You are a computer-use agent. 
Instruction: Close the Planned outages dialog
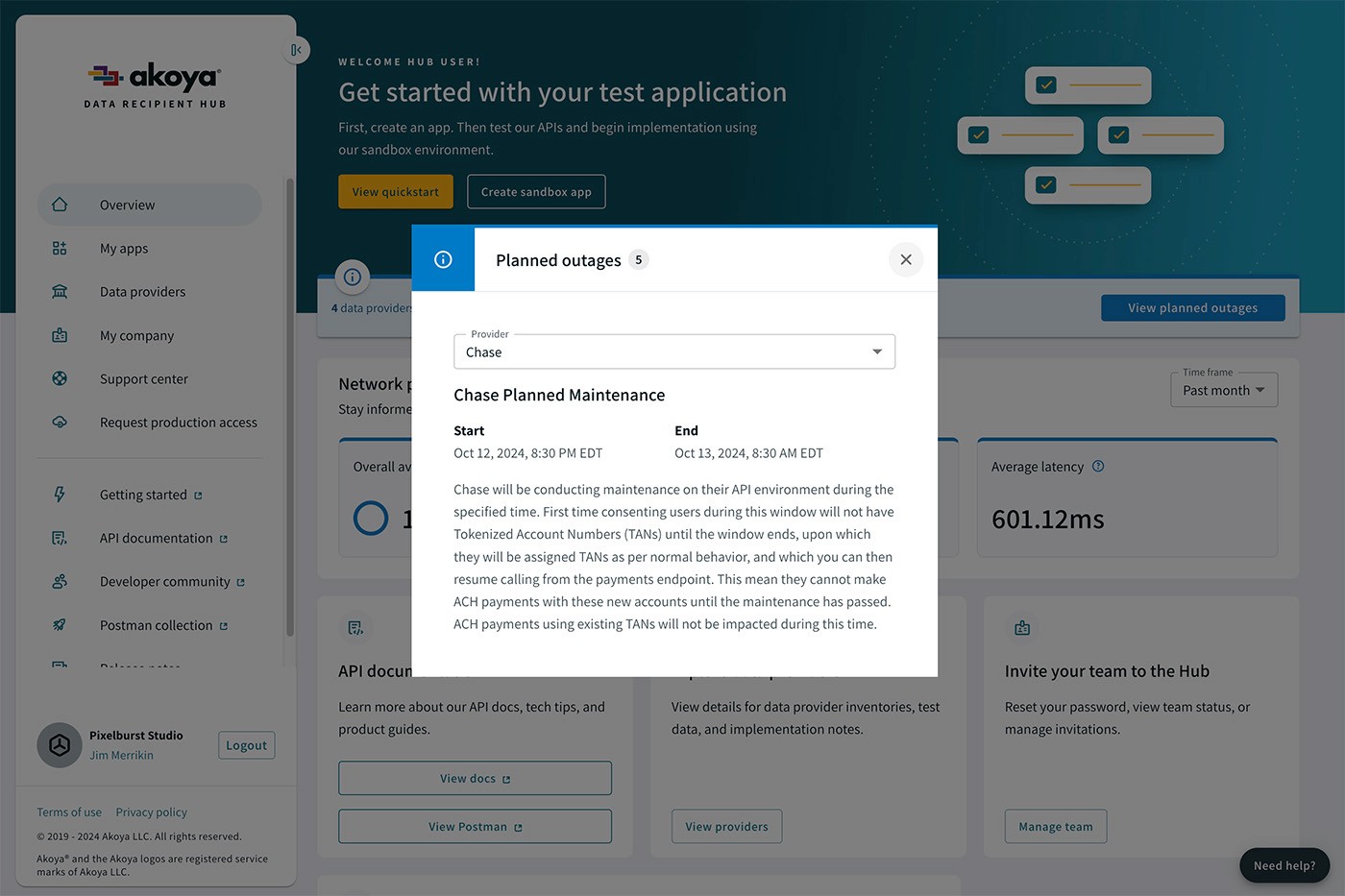[x=906, y=259]
